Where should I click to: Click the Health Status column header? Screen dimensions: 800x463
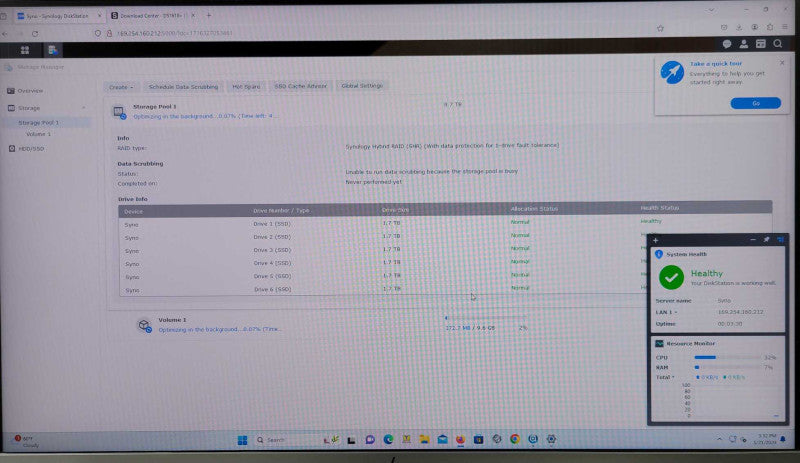(659, 208)
